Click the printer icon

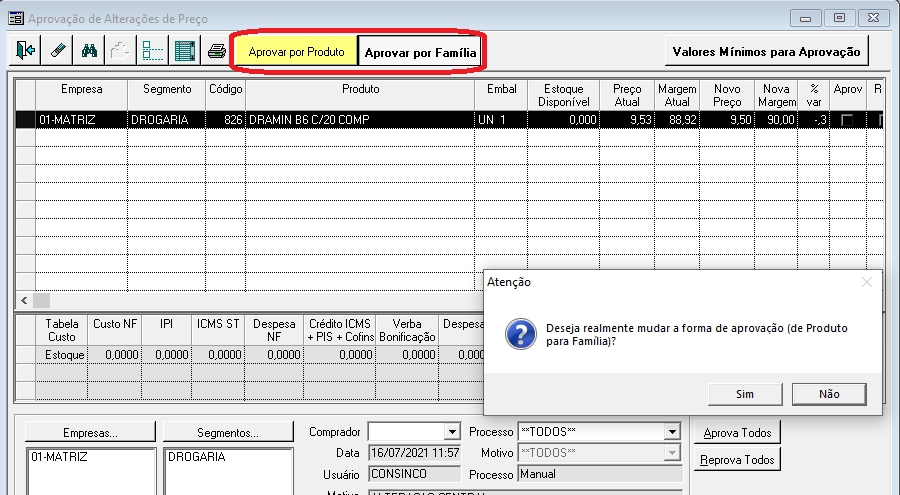click(217, 51)
